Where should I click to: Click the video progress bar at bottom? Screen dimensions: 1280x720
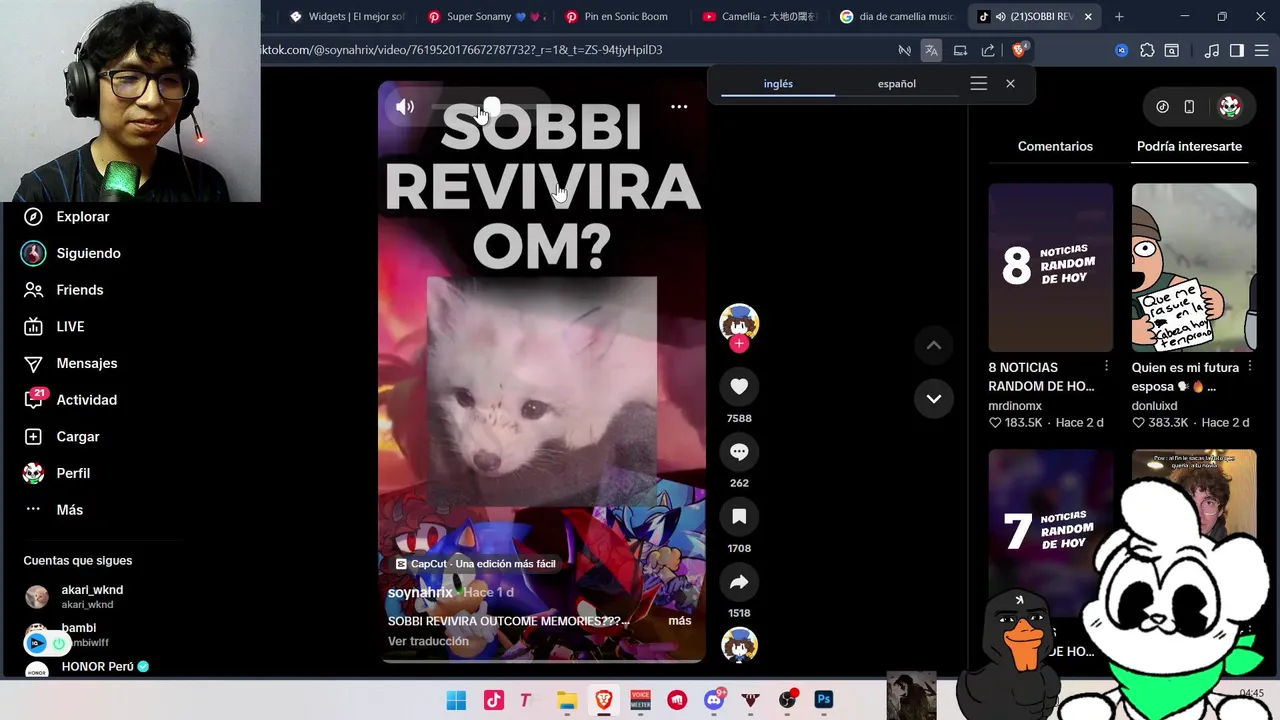[542, 660]
